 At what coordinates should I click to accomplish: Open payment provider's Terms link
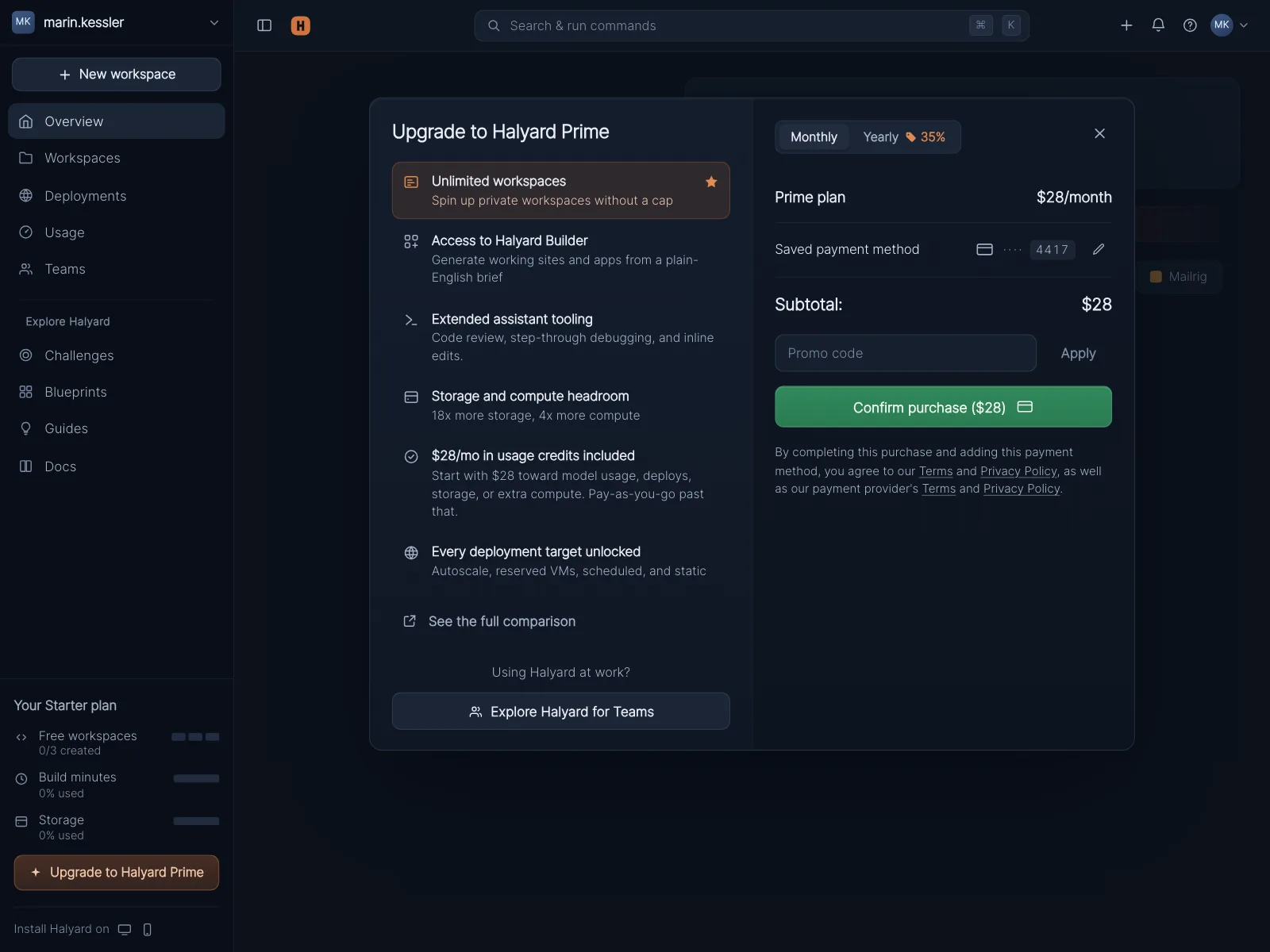(939, 489)
